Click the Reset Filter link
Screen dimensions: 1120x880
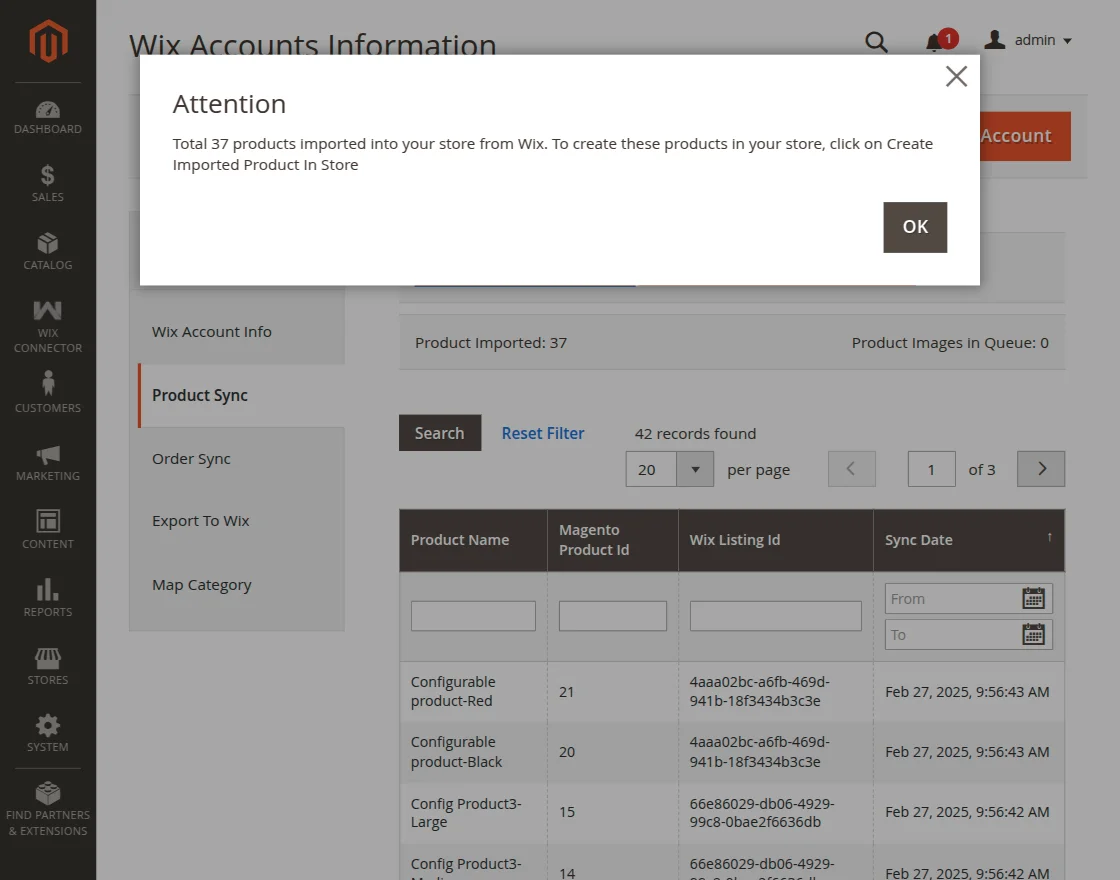(543, 433)
